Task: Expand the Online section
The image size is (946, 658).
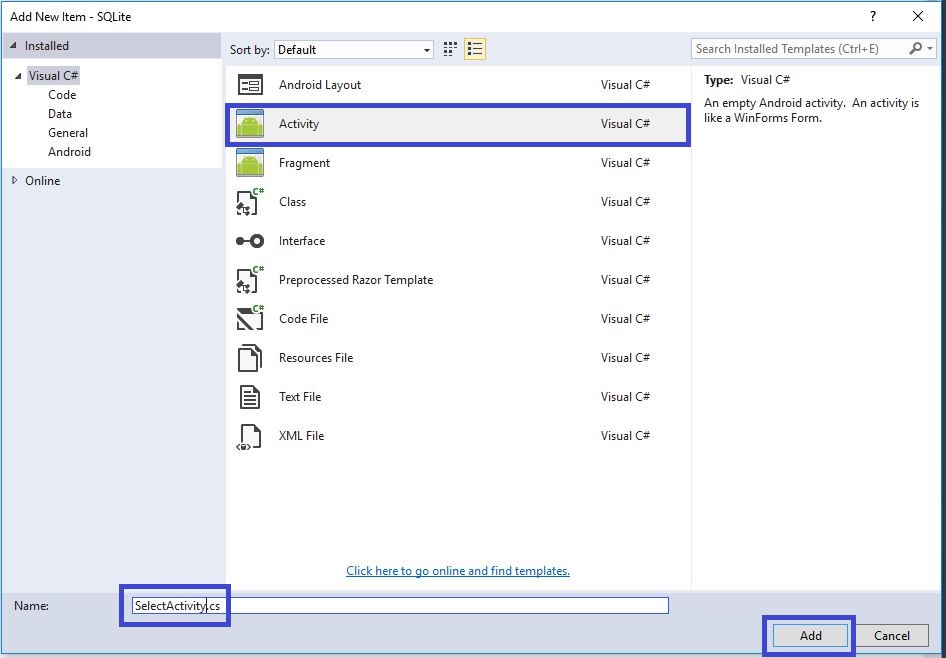Action: 14,180
